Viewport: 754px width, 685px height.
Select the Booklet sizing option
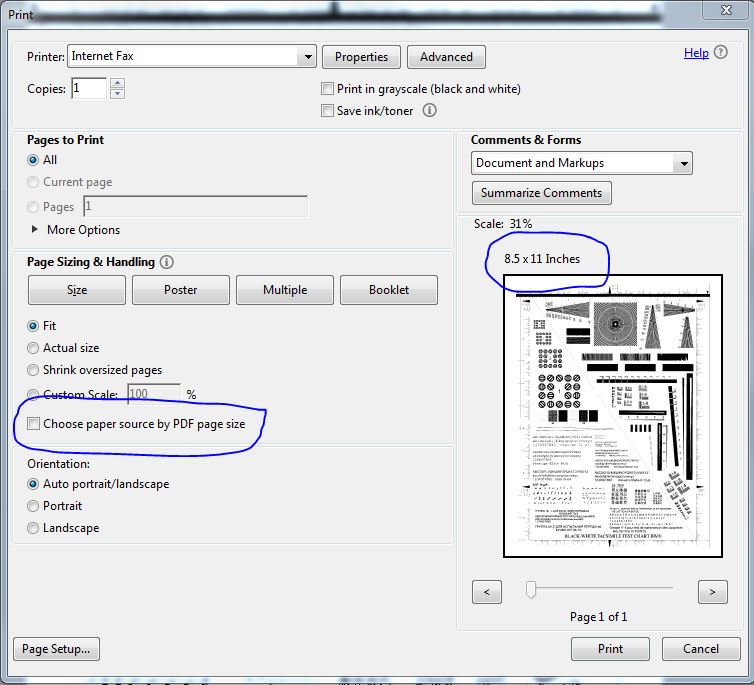coord(388,290)
